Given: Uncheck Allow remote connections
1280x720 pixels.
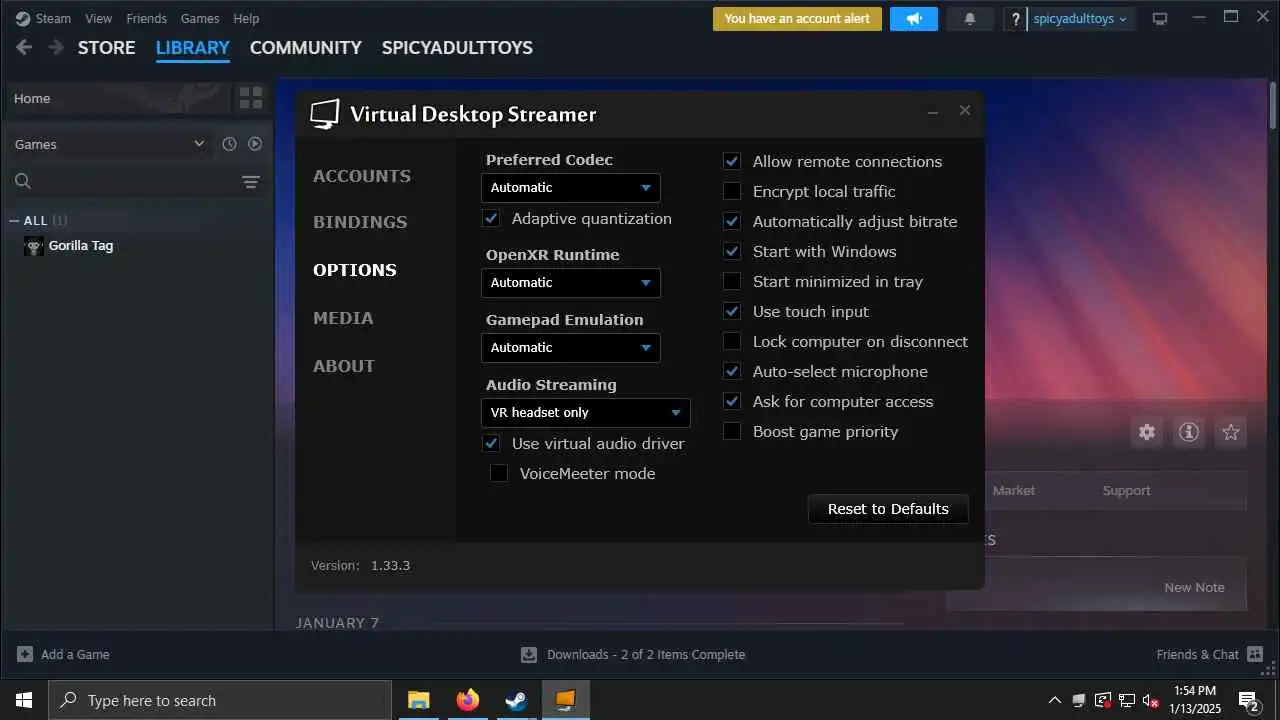Looking at the screenshot, I should tap(732, 161).
